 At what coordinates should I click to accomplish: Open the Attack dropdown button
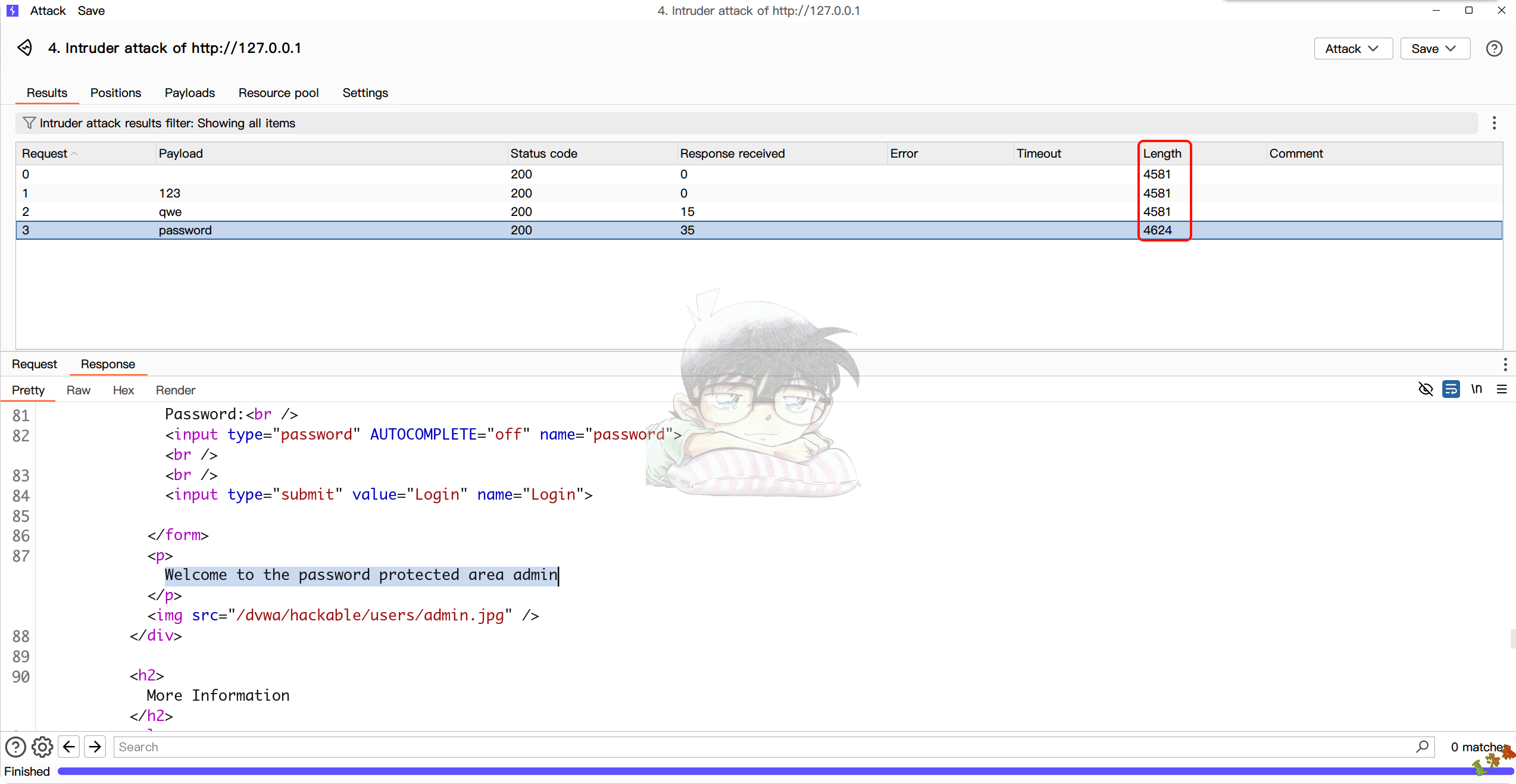point(1353,49)
